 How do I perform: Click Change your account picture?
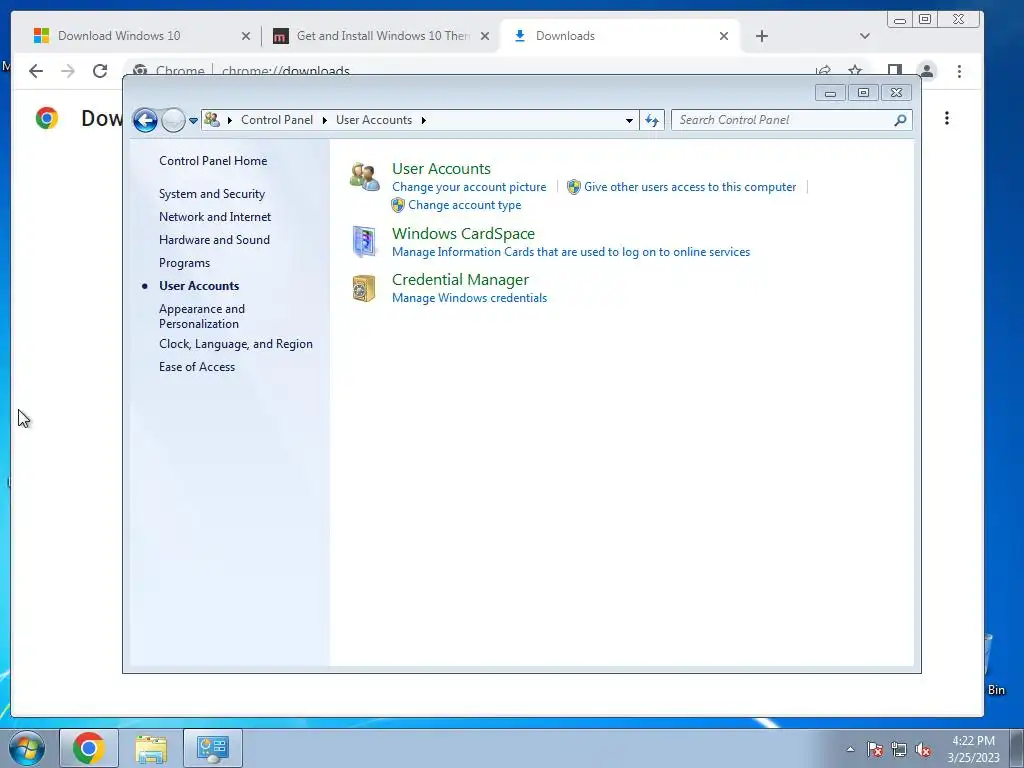469,187
